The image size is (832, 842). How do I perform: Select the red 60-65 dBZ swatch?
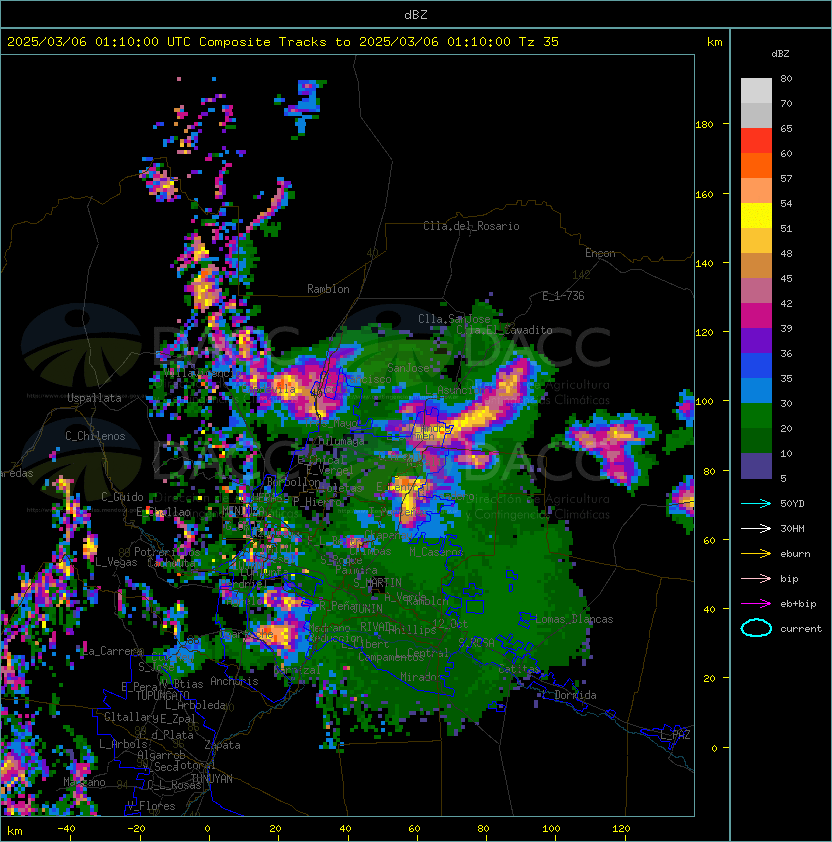point(756,141)
